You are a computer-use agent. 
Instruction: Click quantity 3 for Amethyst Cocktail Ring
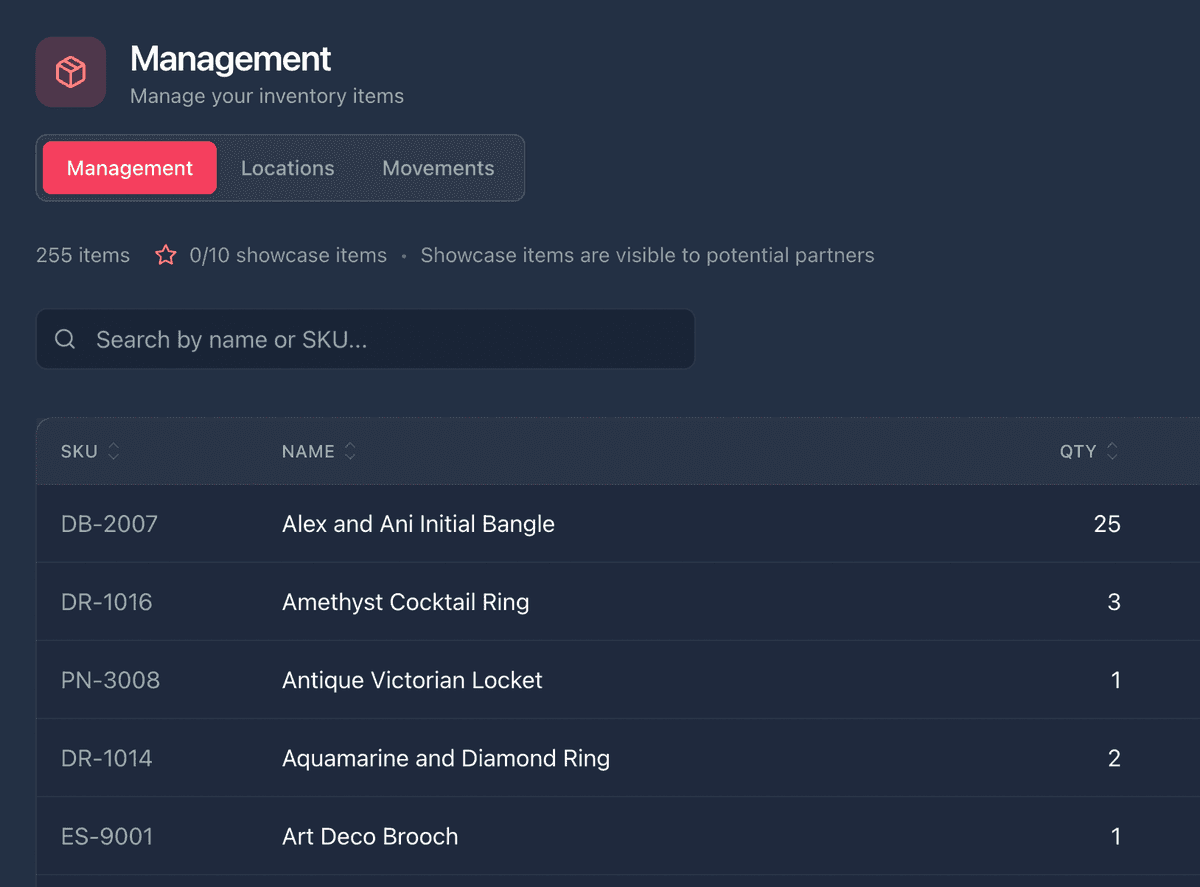pos(1114,602)
